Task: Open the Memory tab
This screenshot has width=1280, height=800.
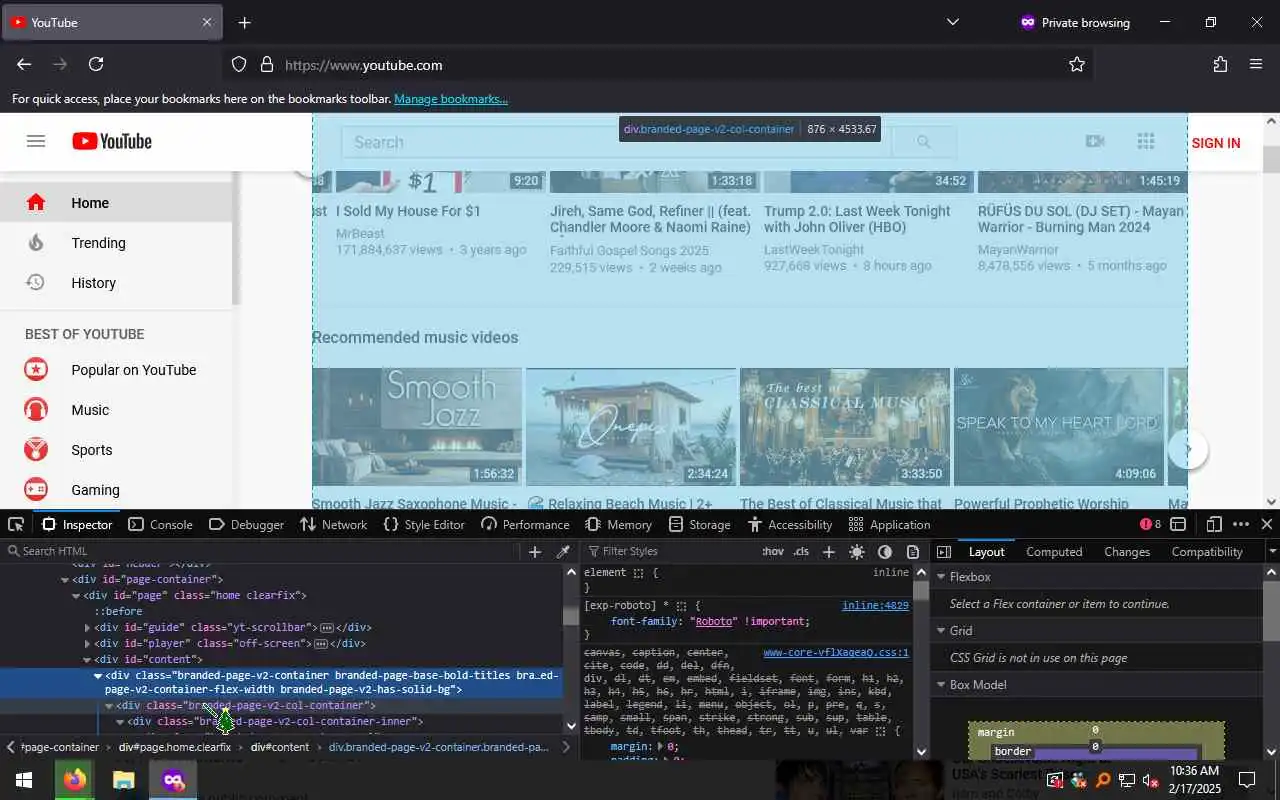Action: point(618,524)
